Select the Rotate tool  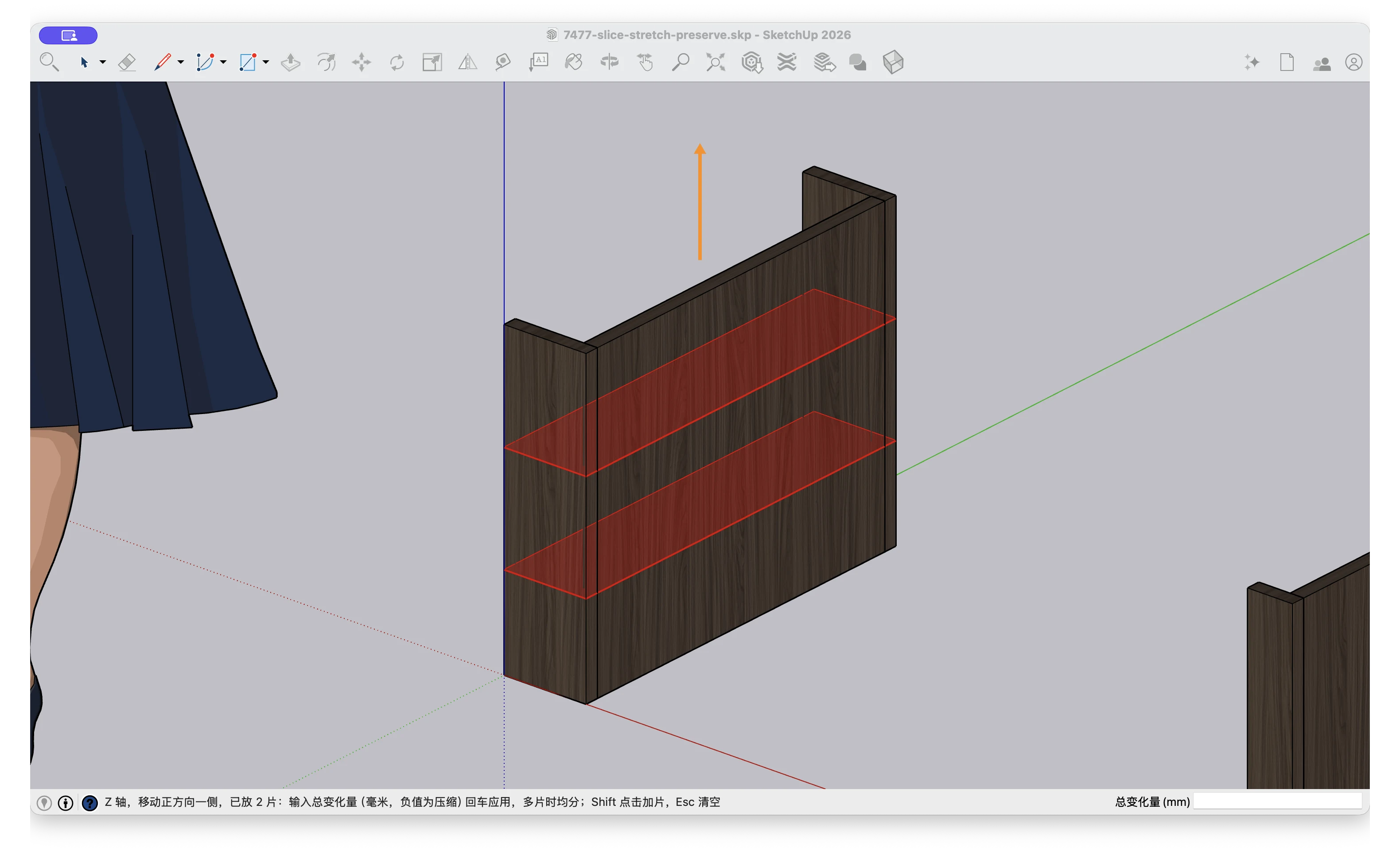pos(397,62)
